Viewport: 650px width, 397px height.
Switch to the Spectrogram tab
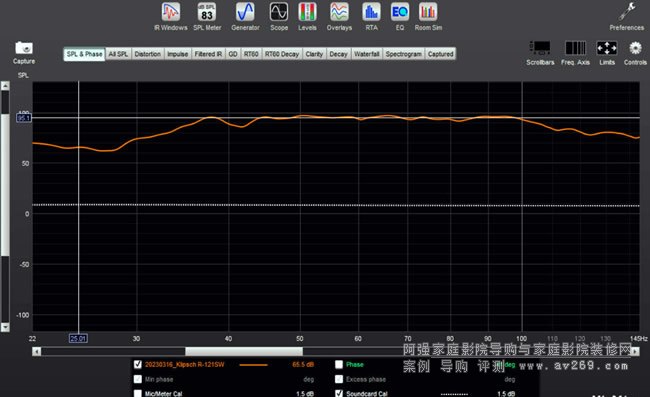pyautogui.click(x=403, y=54)
